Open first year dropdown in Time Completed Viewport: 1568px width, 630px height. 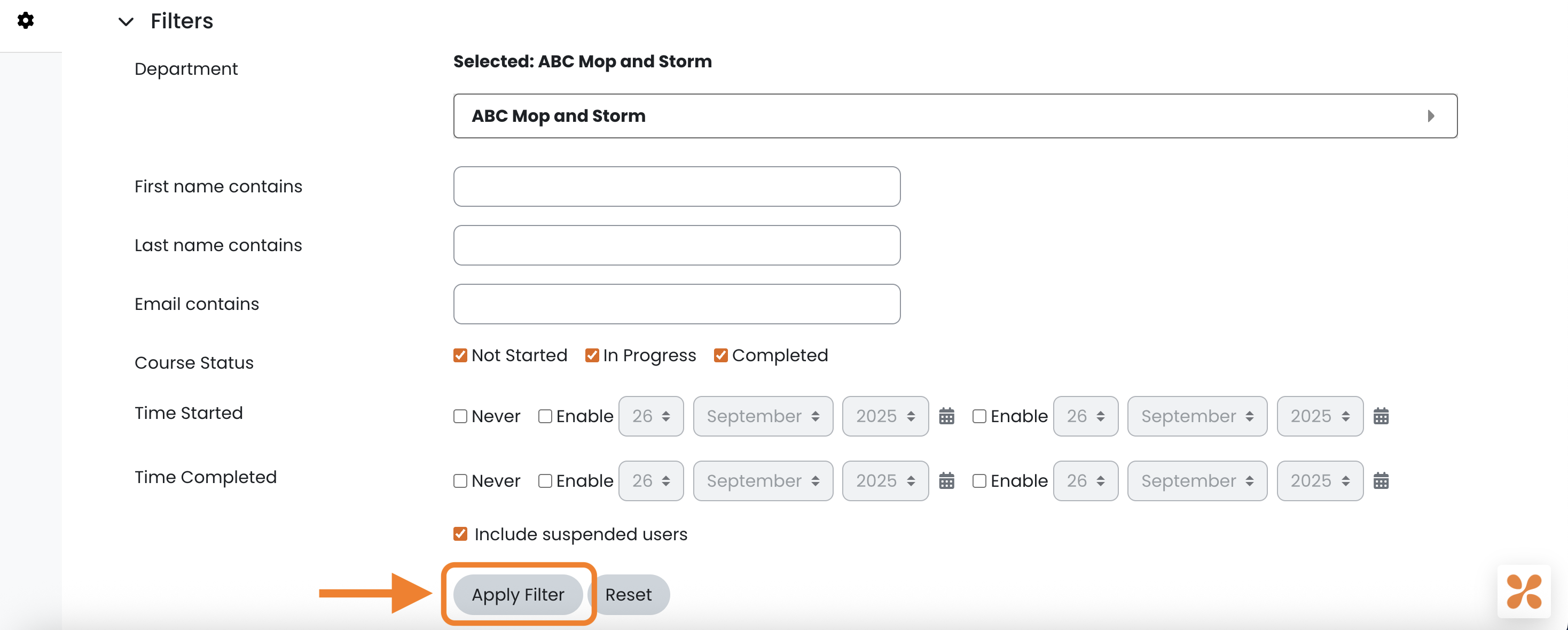coord(885,481)
